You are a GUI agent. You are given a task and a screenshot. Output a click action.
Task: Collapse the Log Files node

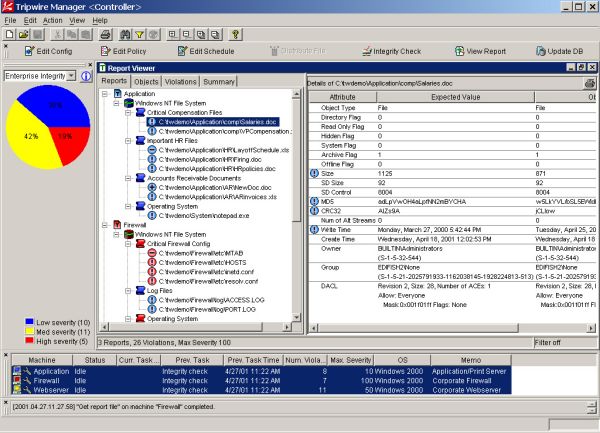[128, 291]
